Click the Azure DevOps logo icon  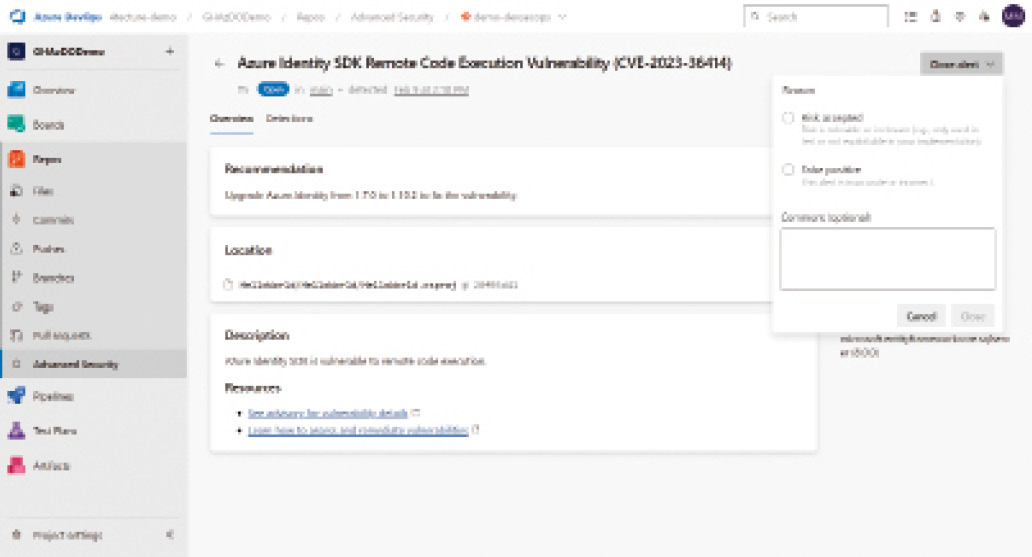pyautogui.click(x=18, y=16)
